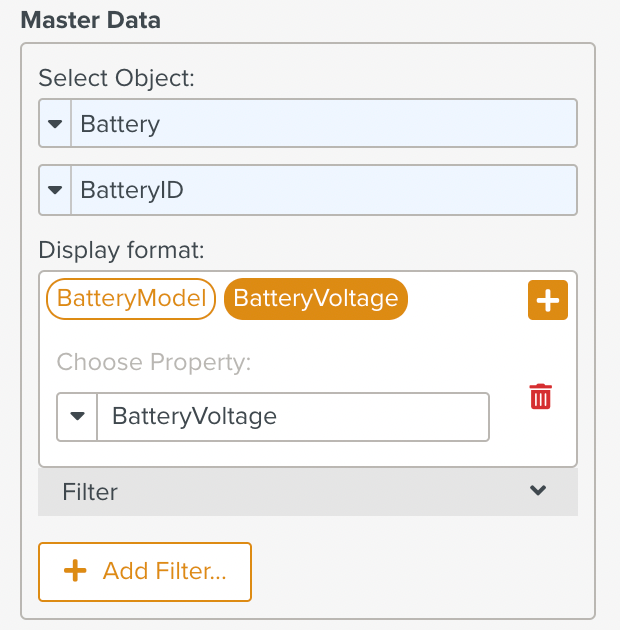Select the highlighted BatteryVoltage chip
This screenshot has height=630, width=620.
[316, 298]
